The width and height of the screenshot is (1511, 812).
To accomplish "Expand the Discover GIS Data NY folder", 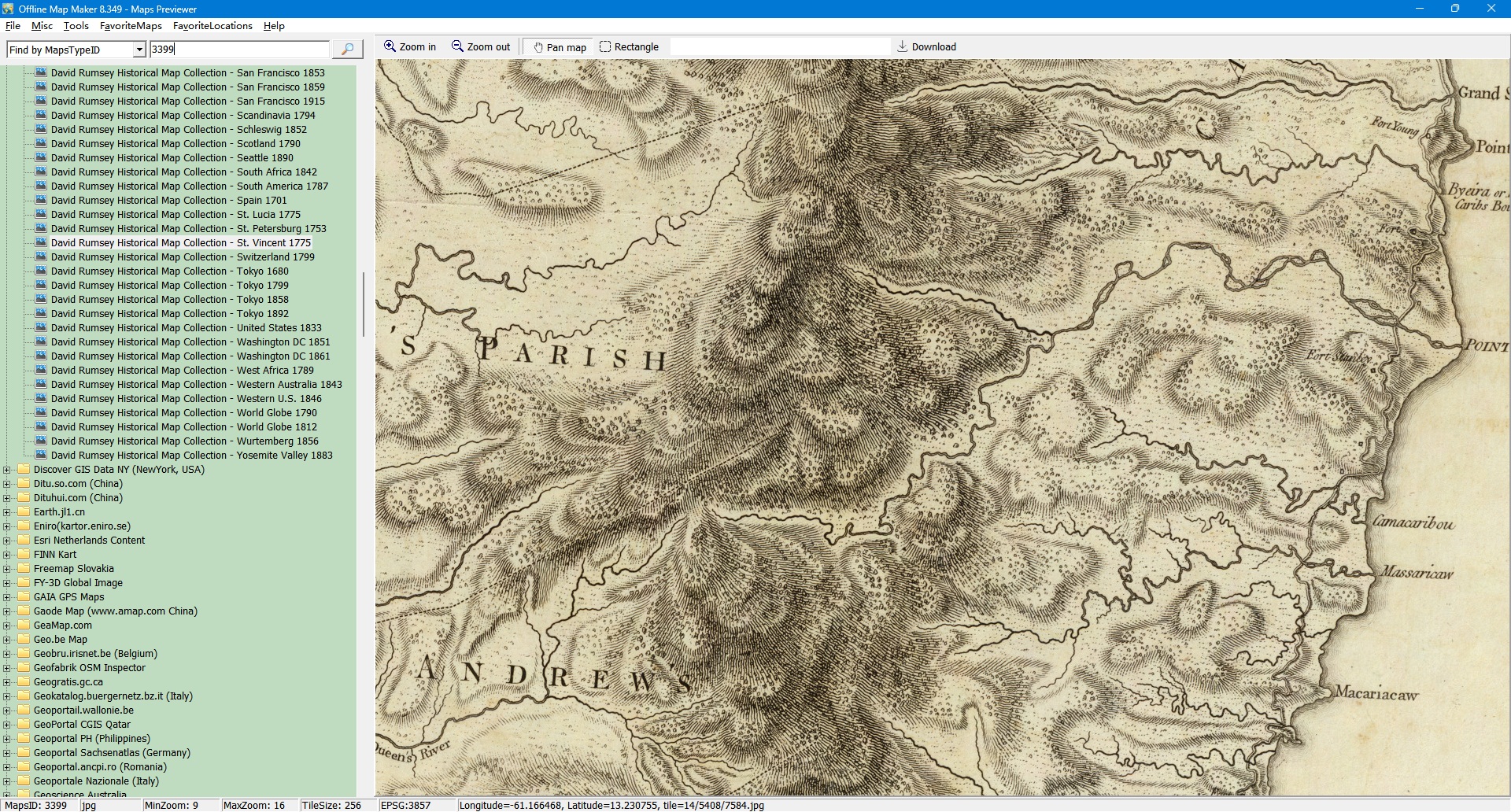I will click(x=7, y=470).
